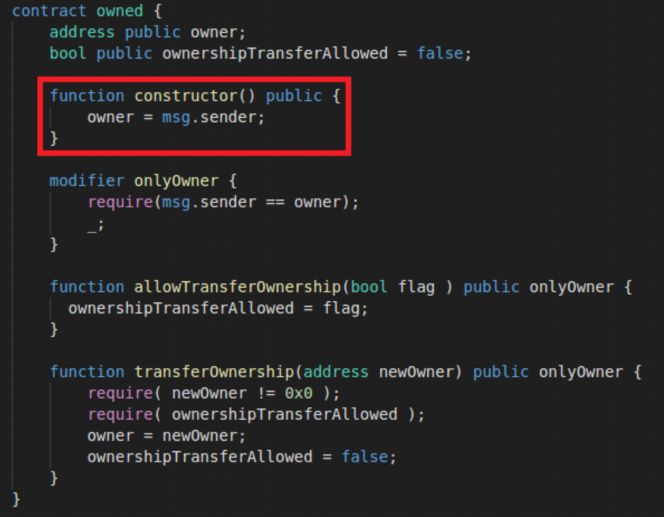Image resolution: width=664 pixels, height=517 pixels.
Task: Click the final 'false' in transferOwnership function
Action: coord(365,457)
